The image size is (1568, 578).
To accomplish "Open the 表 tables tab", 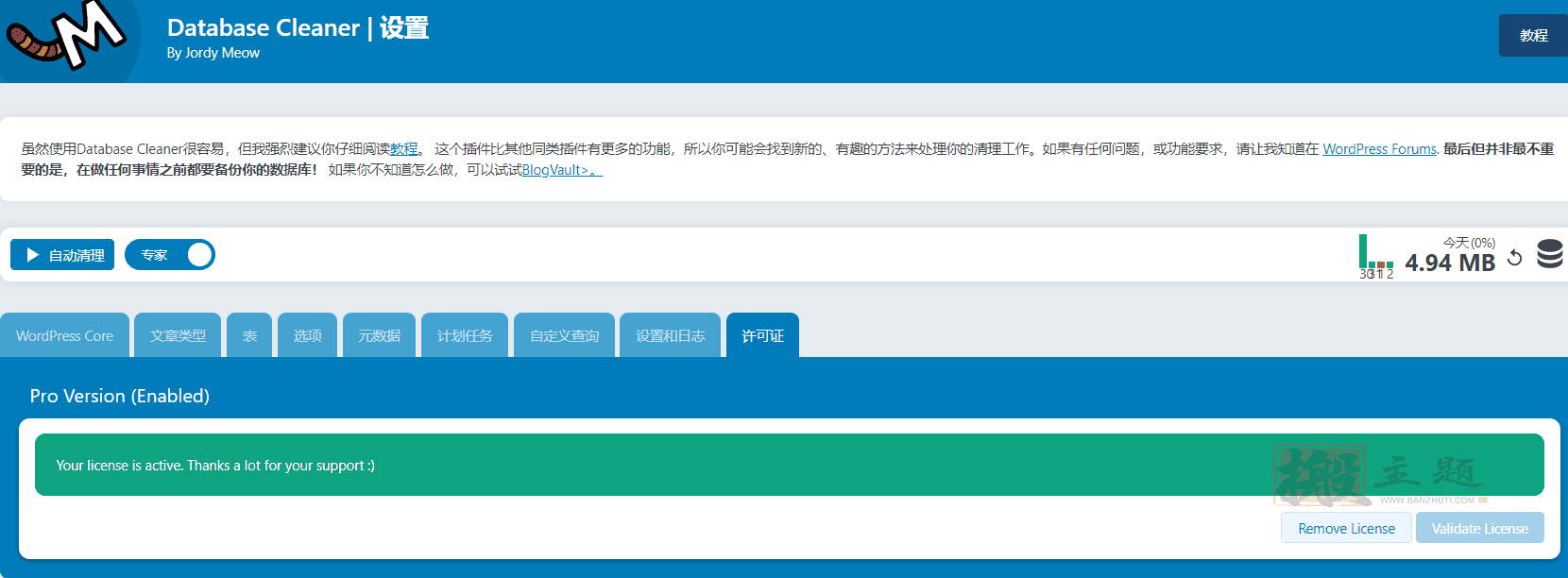I will pos(249,335).
